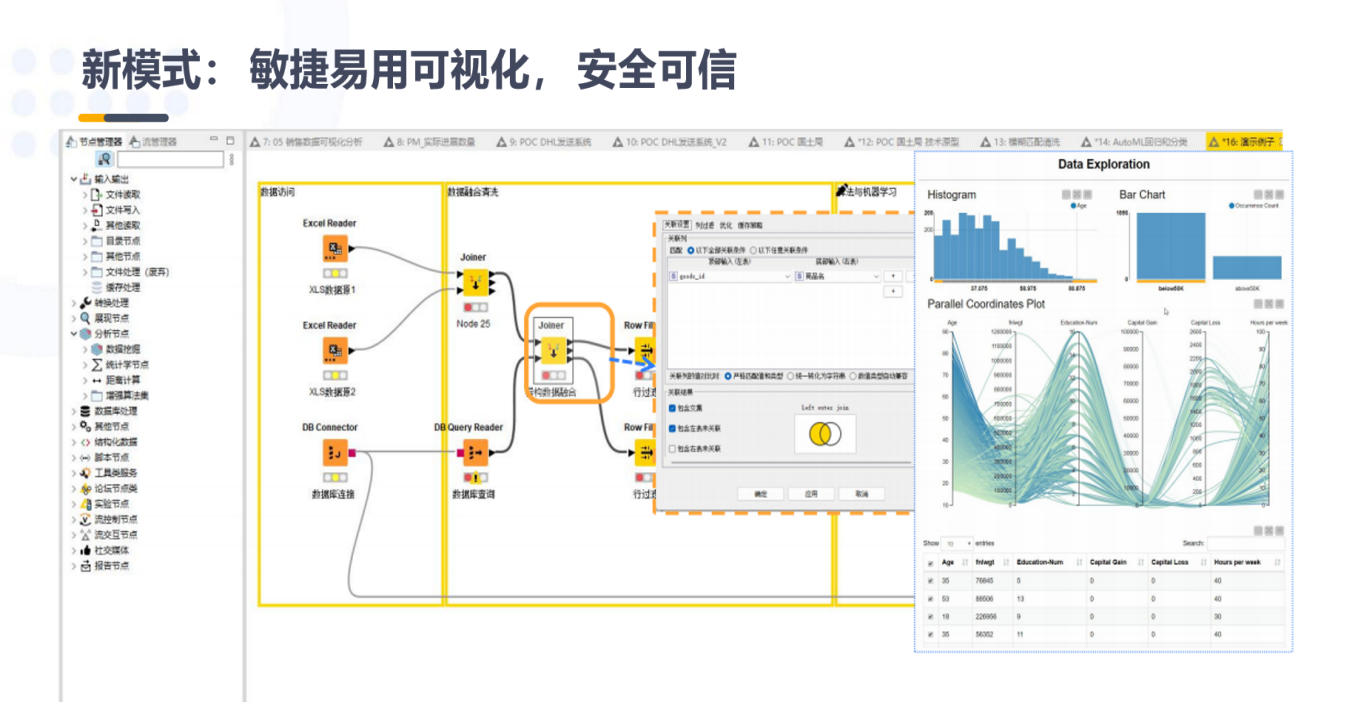
Task: Click the XLS数据源1 Excel Reader node icon
Action: [x=334, y=249]
